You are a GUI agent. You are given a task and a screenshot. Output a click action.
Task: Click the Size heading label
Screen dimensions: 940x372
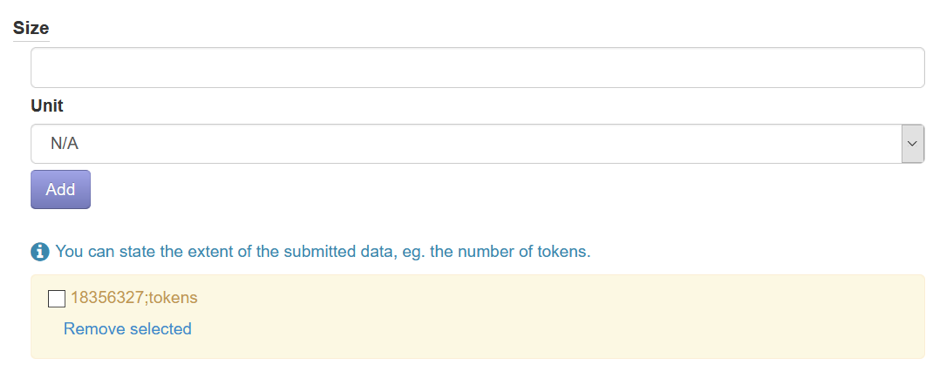click(x=31, y=28)
